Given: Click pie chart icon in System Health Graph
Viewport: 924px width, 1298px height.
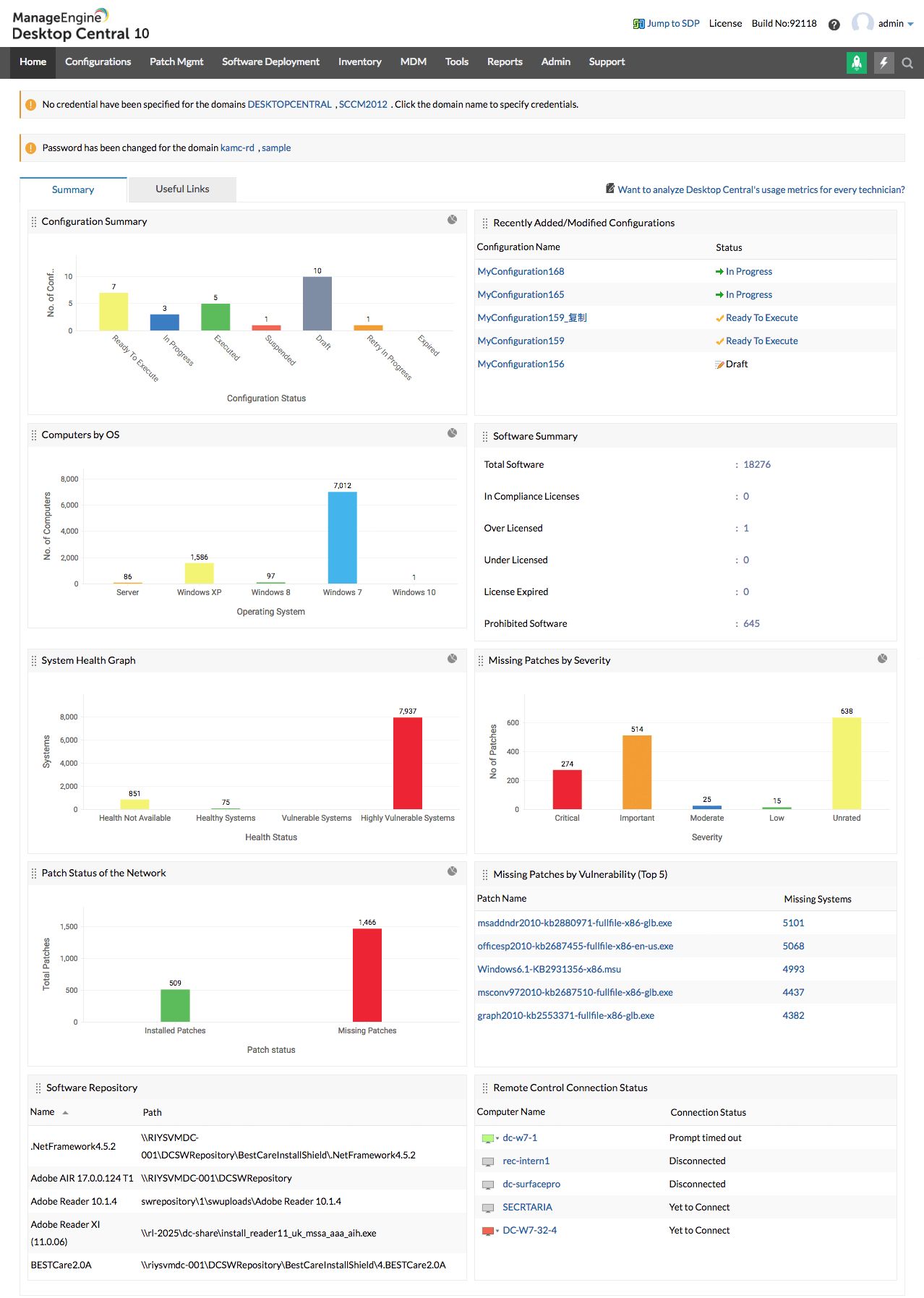Looking at the screenshot, I should click(x=452, y=659).
